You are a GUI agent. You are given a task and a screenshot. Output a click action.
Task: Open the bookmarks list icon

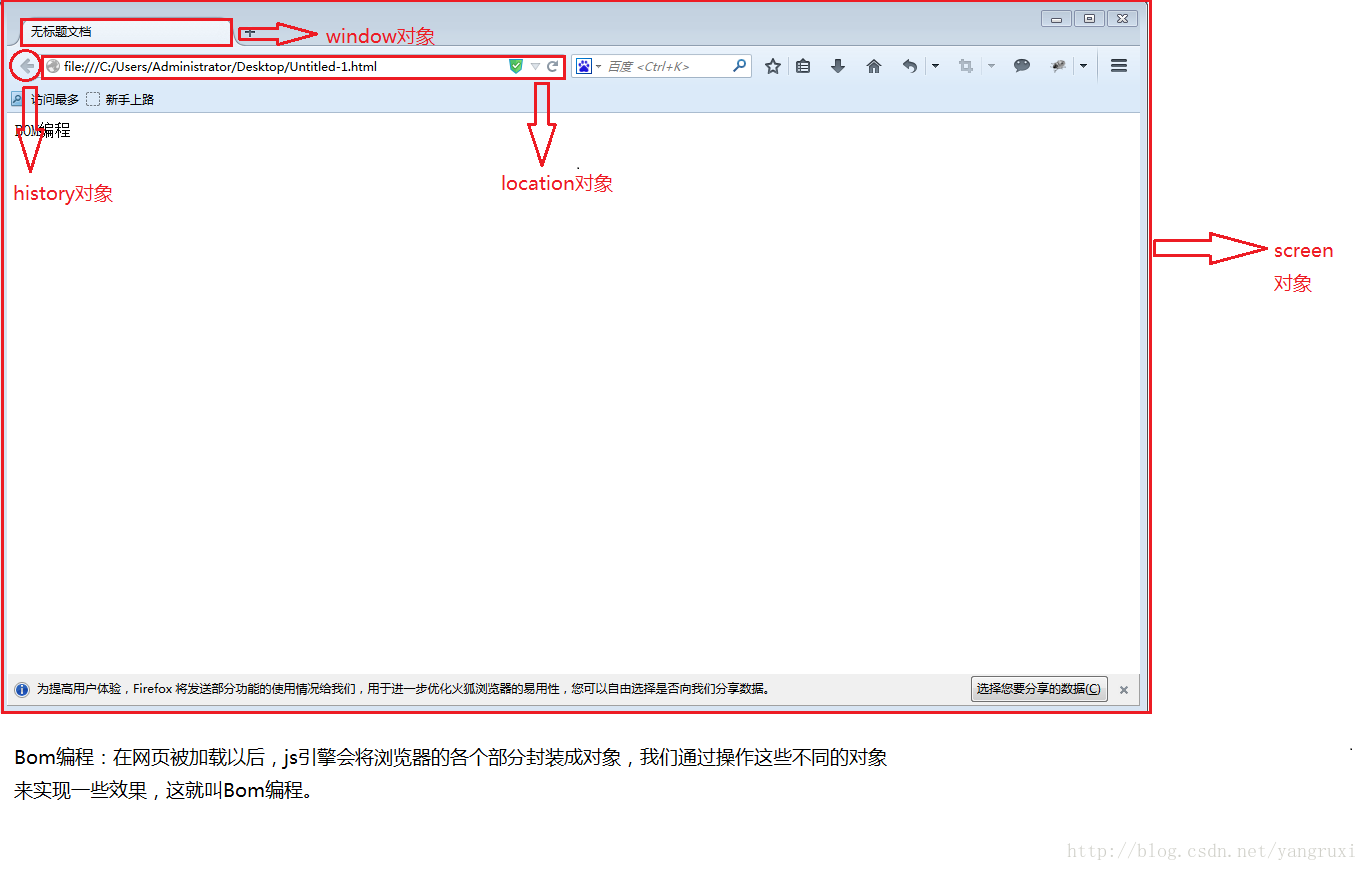click(x=802, y=66)
